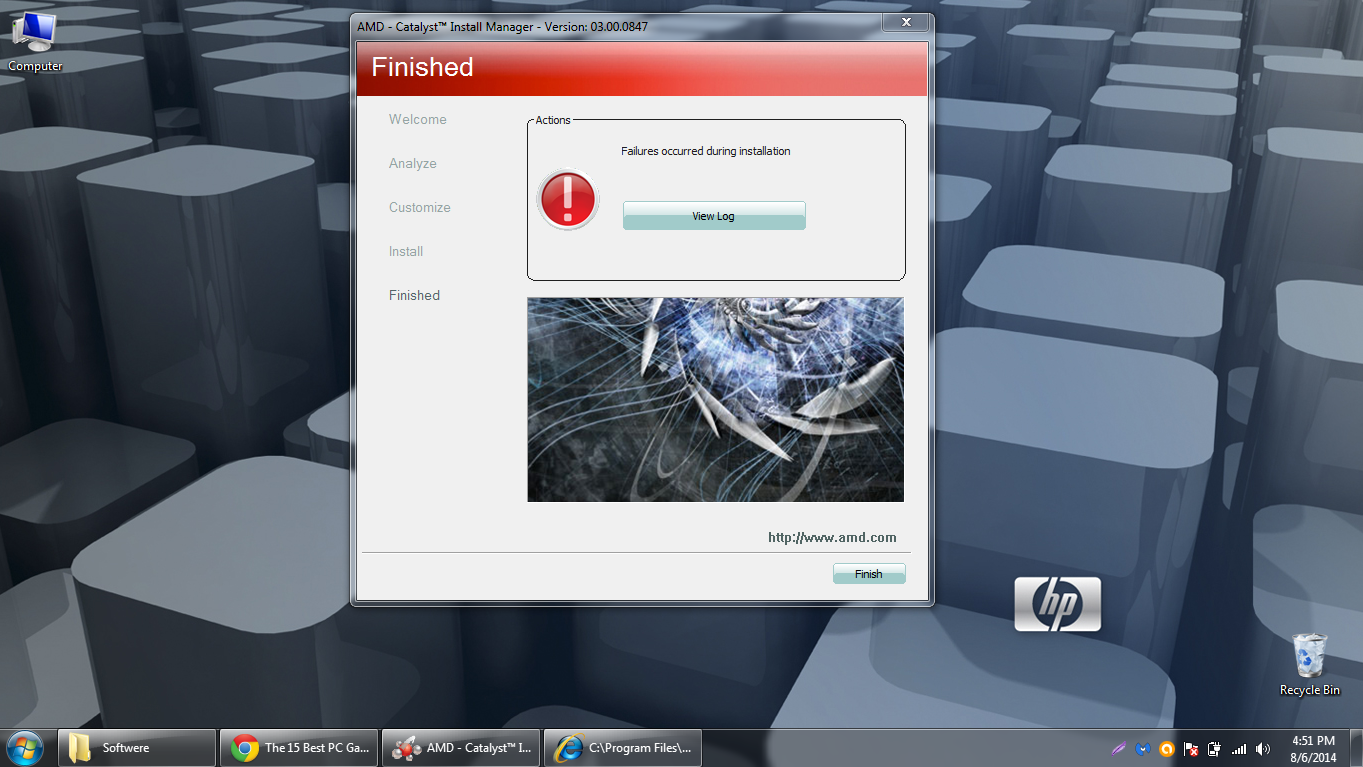This screenshot has height=767, width=1363.
Task: Select the Install step in the sidebar
Action: pos(406,252)
